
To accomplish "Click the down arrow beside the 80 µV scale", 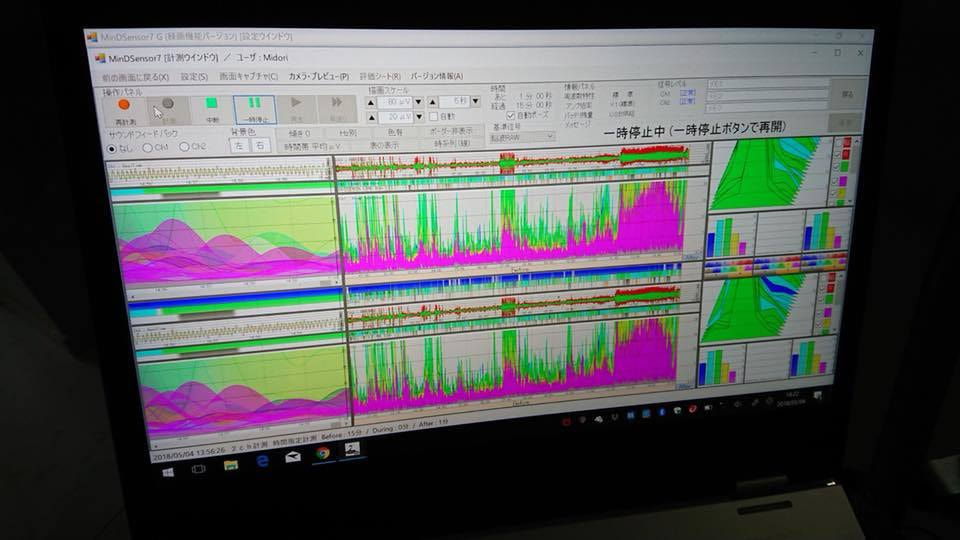I will point(417,101).
